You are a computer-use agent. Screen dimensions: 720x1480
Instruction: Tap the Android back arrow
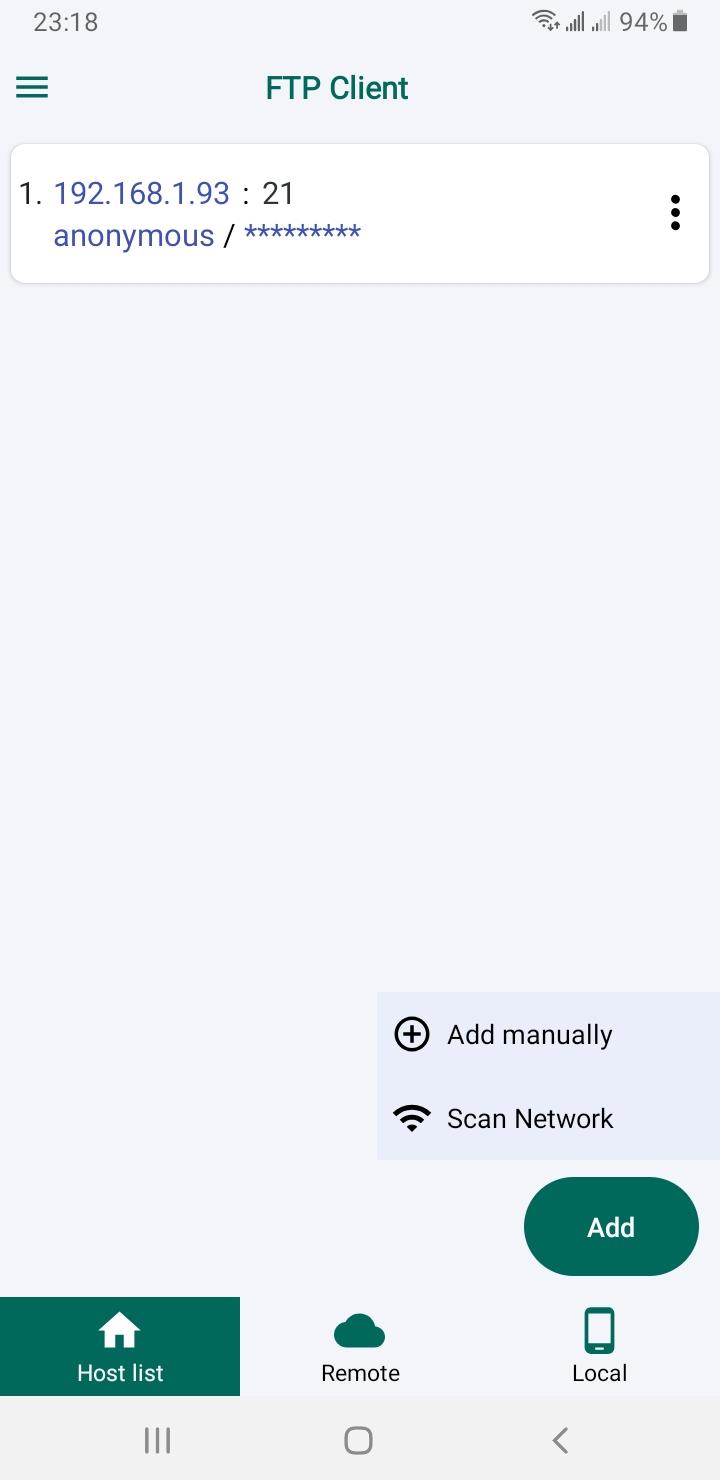point(560,1440)
